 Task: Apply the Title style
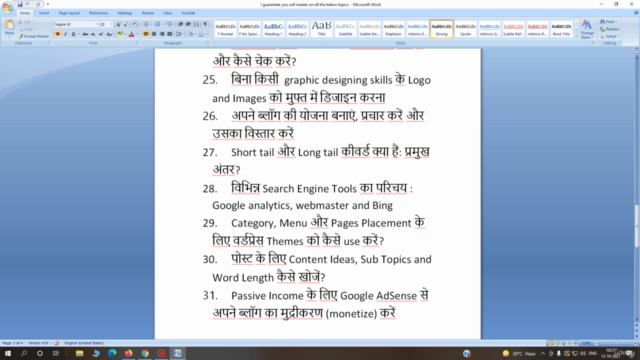coord(321,29)
